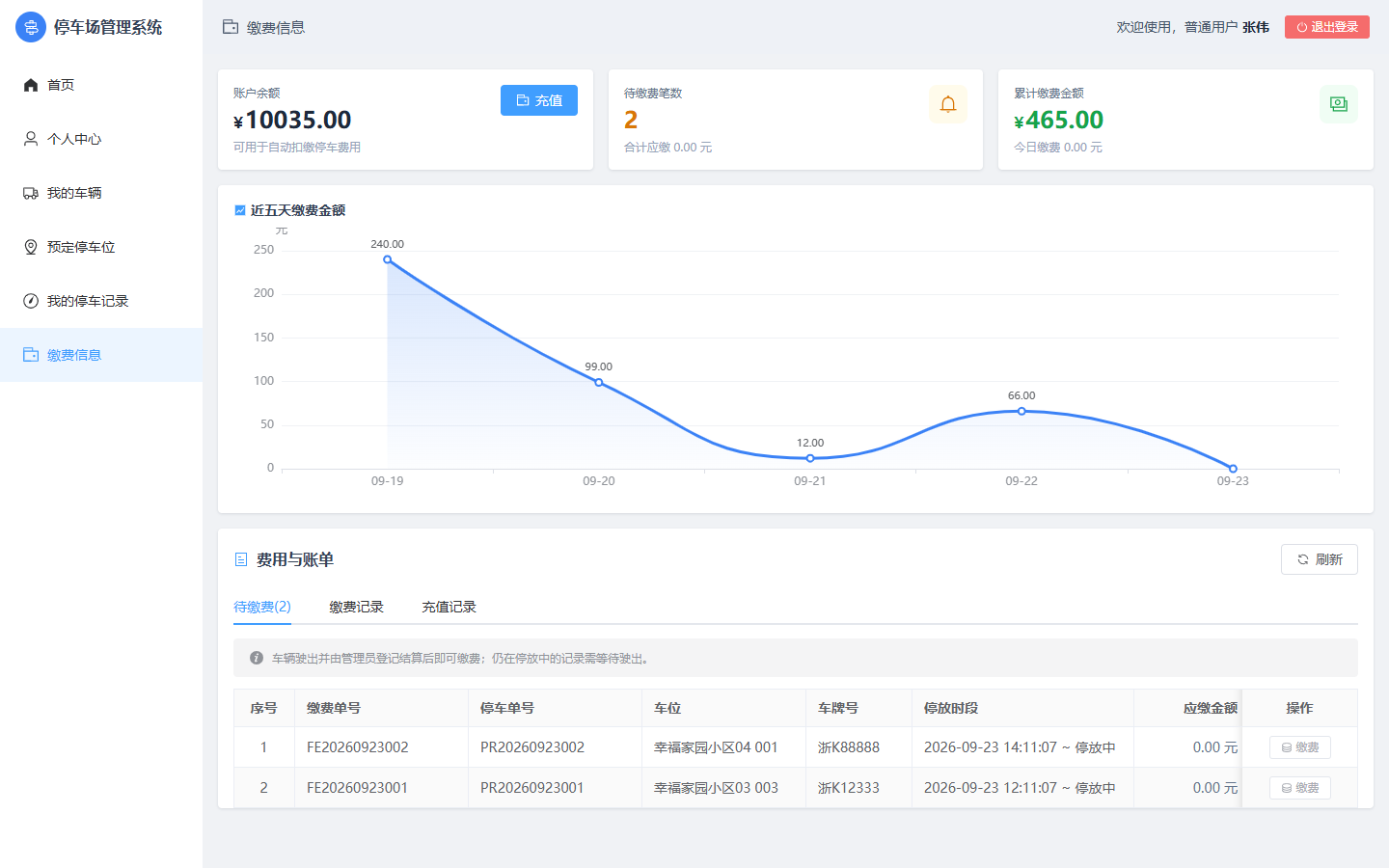The image size is (1389, 868).
Task: Switch to the 缴费记录 tab
Action: click(x=356, y=607)
